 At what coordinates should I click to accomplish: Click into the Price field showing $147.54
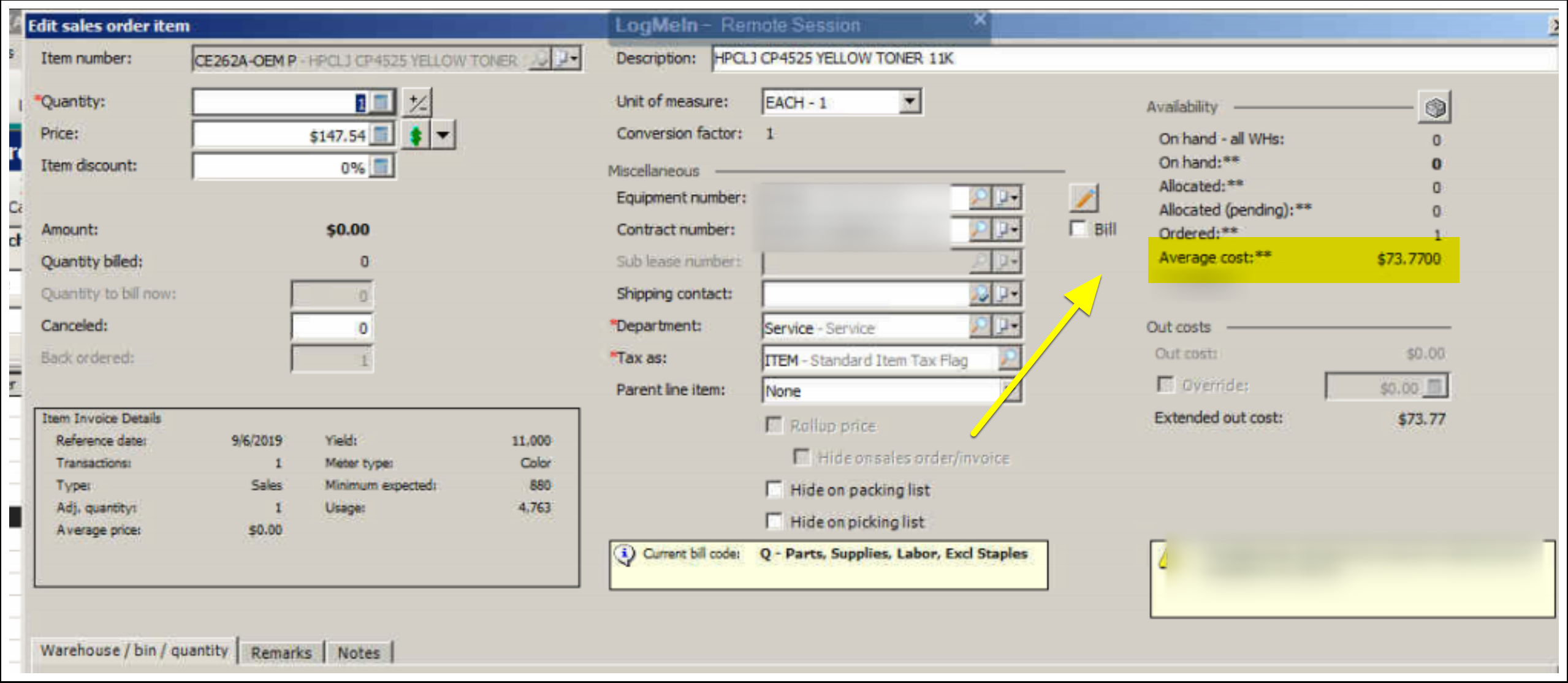click(x=282, y=135)
